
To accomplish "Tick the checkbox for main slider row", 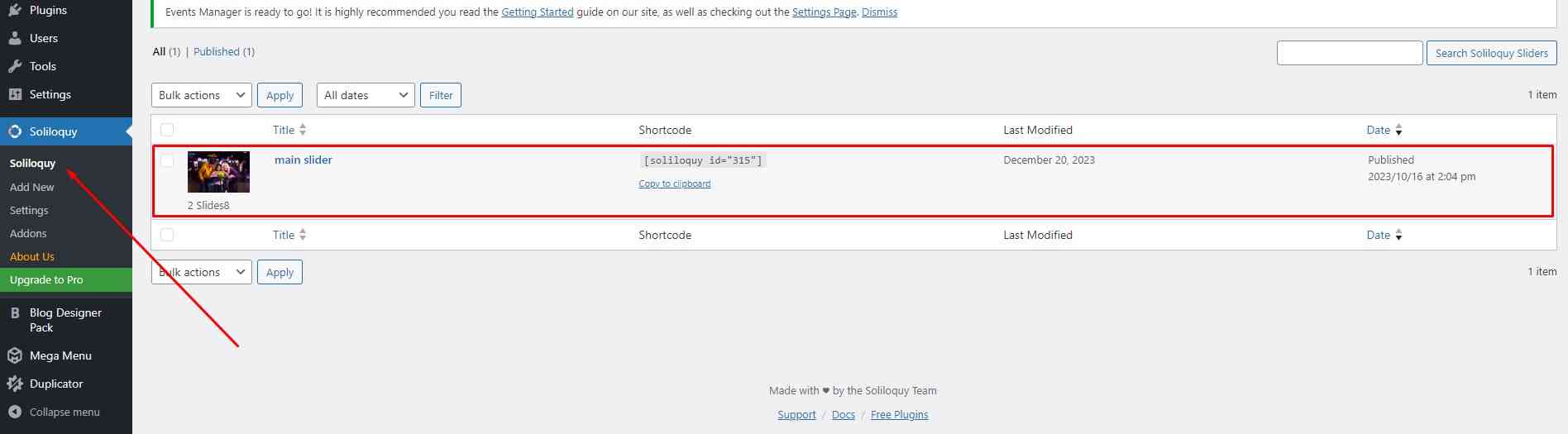I will coord(167,160).
